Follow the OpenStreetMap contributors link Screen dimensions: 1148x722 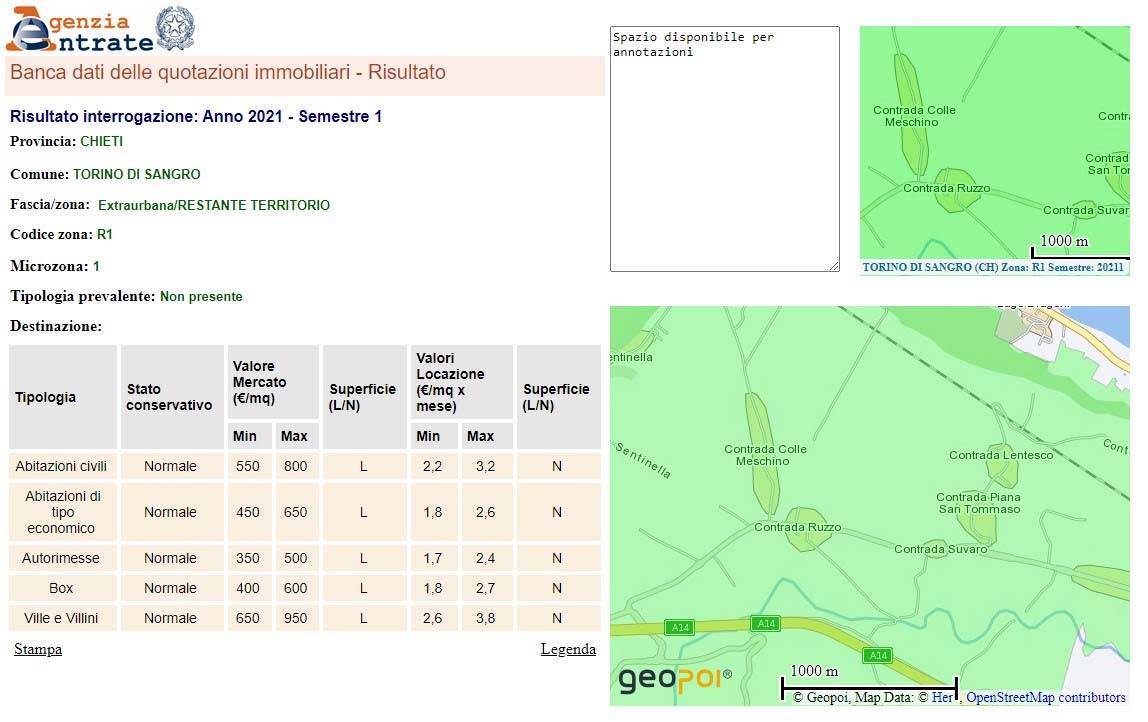(x=1045, y=698)
